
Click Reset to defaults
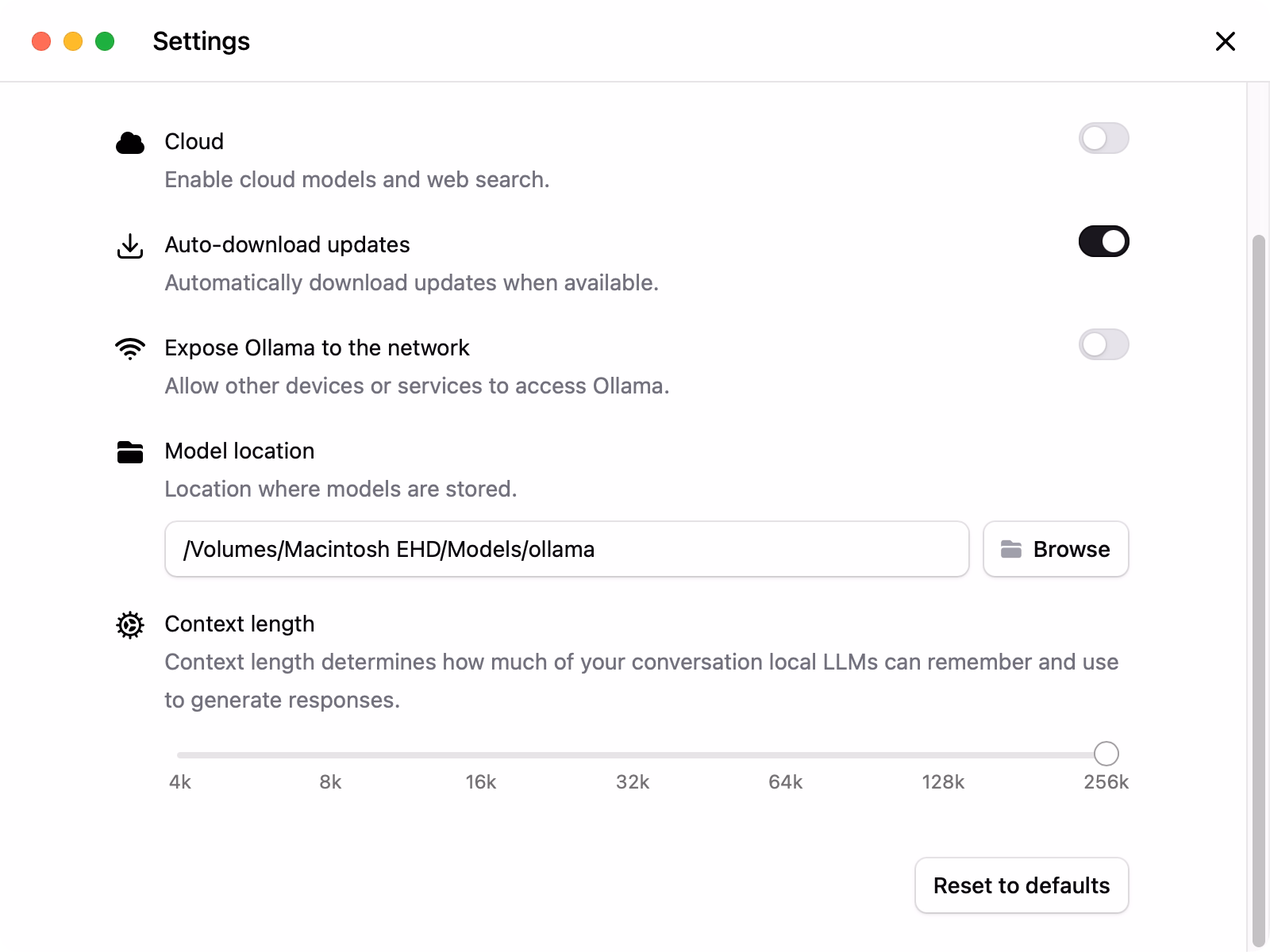tap(1022, 885)
